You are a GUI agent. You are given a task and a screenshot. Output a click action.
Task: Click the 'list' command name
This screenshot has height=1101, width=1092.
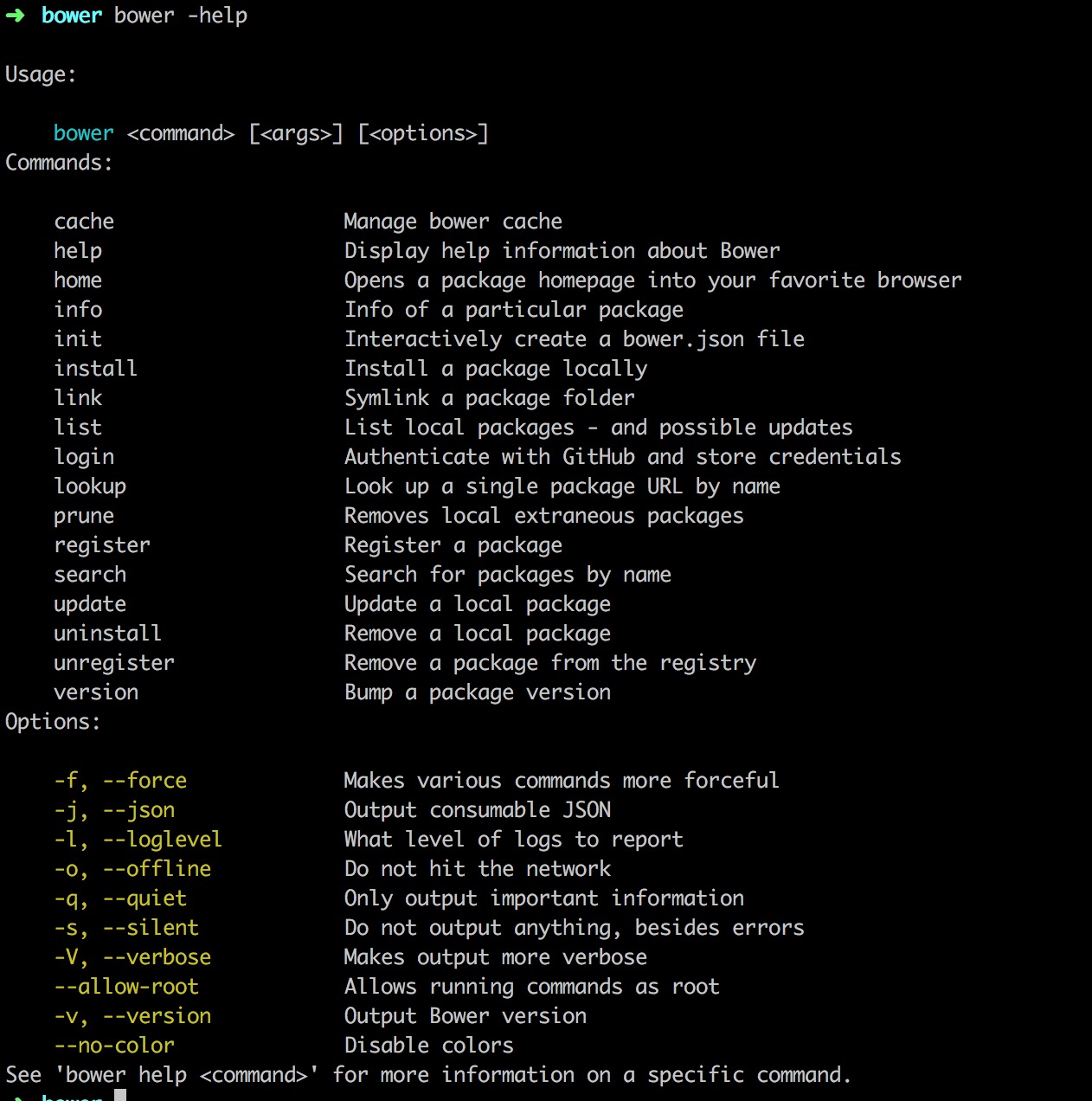click(78, 428)
